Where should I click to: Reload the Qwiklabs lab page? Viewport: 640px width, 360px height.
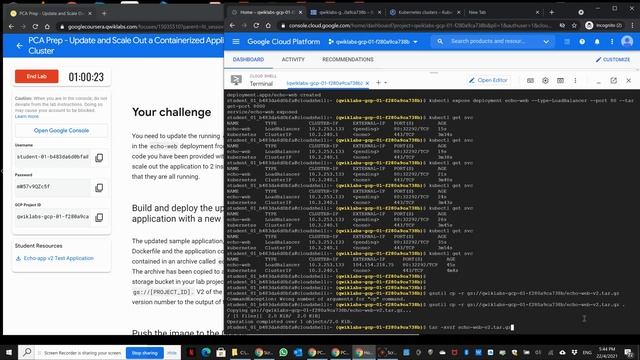[35, 27]
